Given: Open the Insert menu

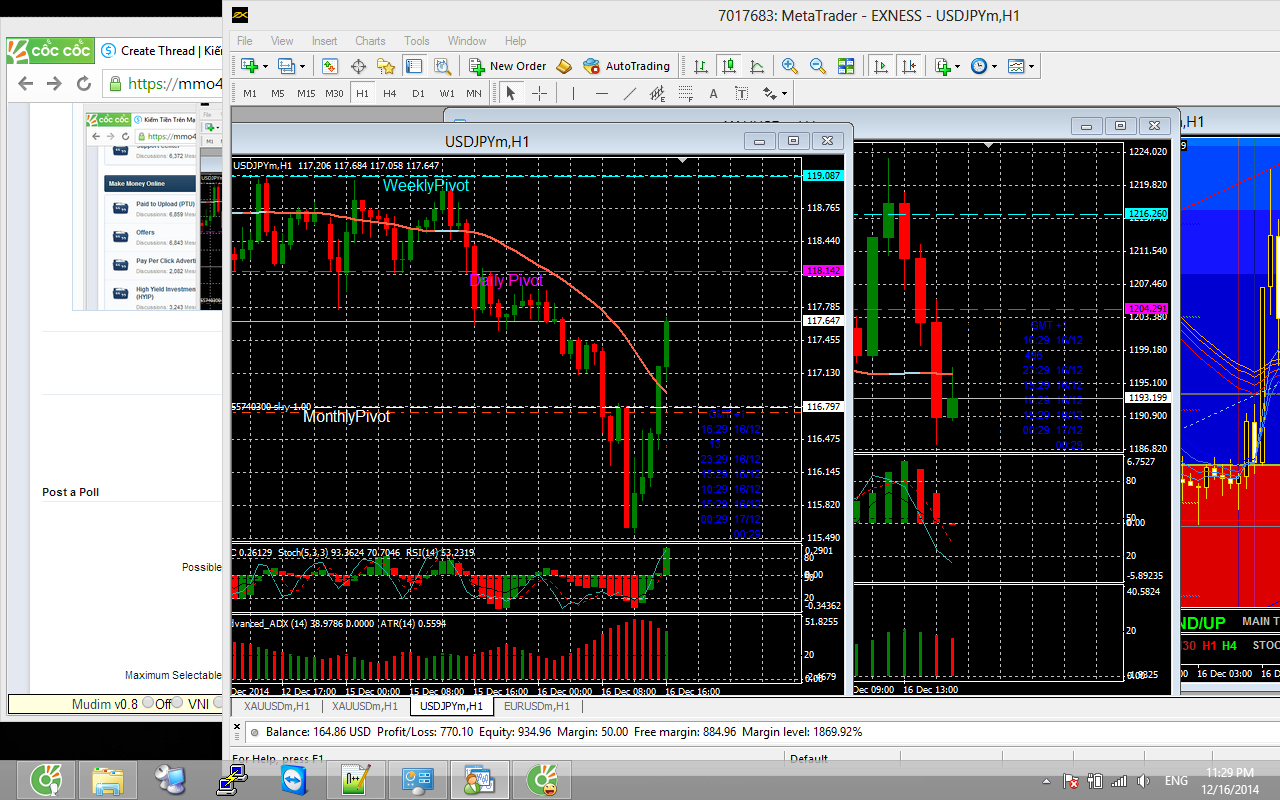Looking at the screenshot, I should click(x=324, y=41).
